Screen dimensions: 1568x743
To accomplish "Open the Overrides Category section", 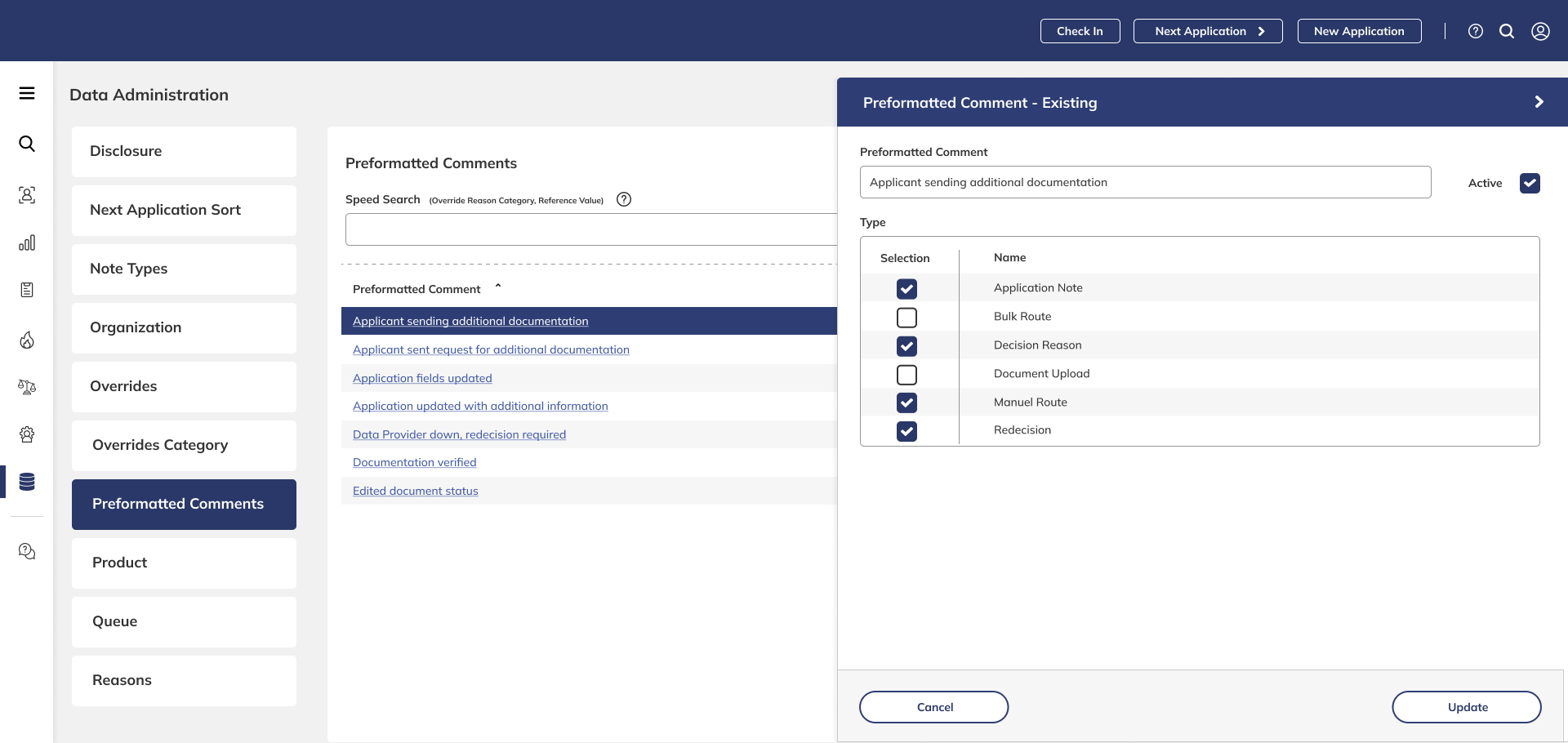I will click(x=184, y=445).
